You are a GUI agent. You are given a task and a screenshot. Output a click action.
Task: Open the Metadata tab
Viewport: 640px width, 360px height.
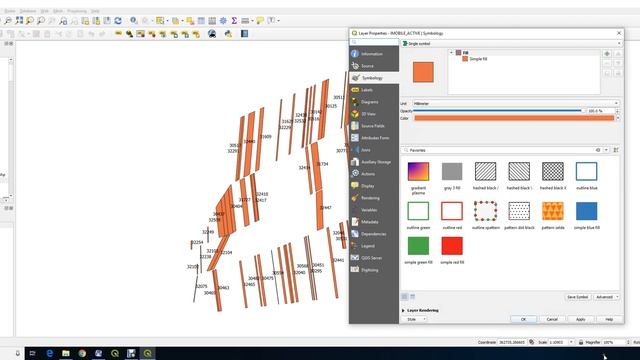click(374, 222)
